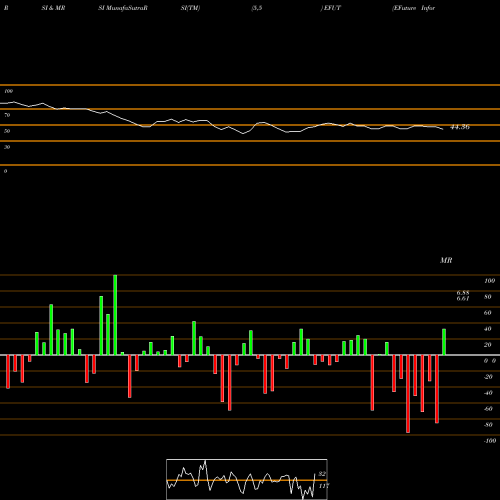Click the EFUT ticker symbol in header
The height and width of the screenshot is (500, 500).
[332, 8]
